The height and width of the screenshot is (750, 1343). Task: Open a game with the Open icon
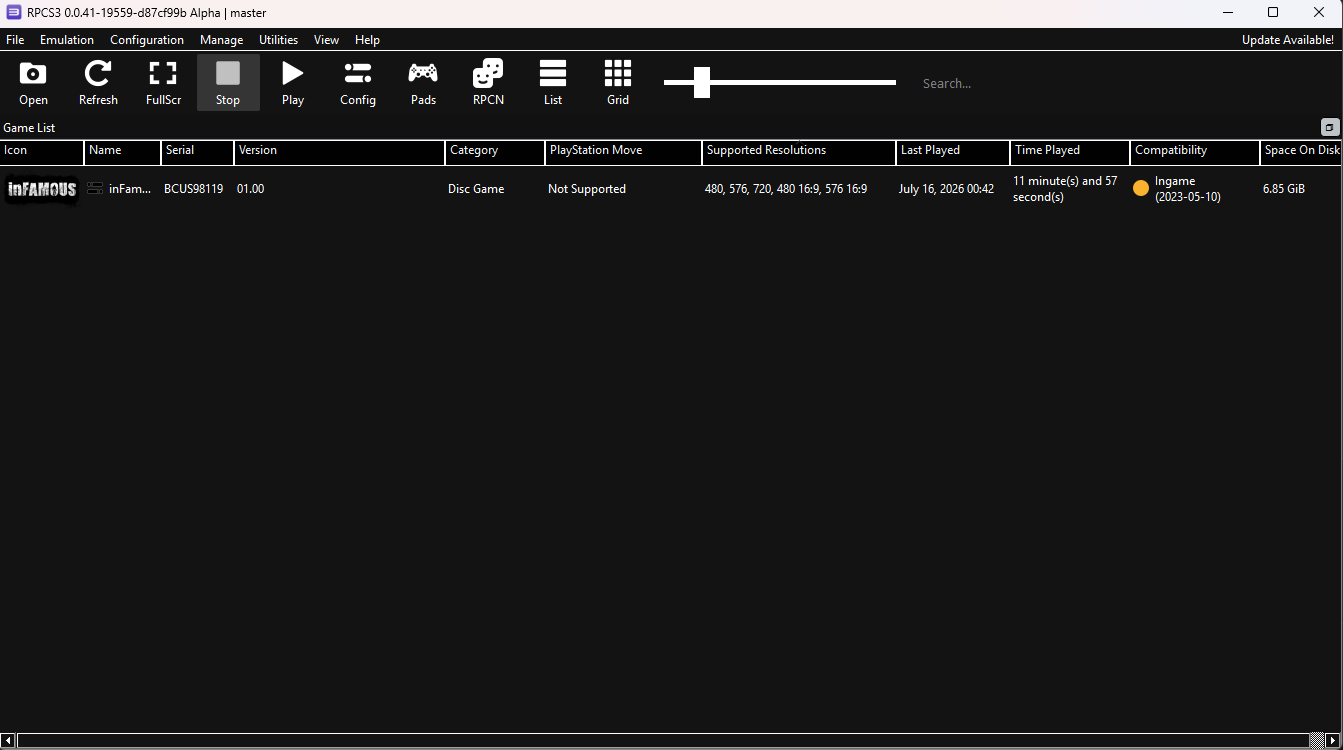click(x=33, y=82)
